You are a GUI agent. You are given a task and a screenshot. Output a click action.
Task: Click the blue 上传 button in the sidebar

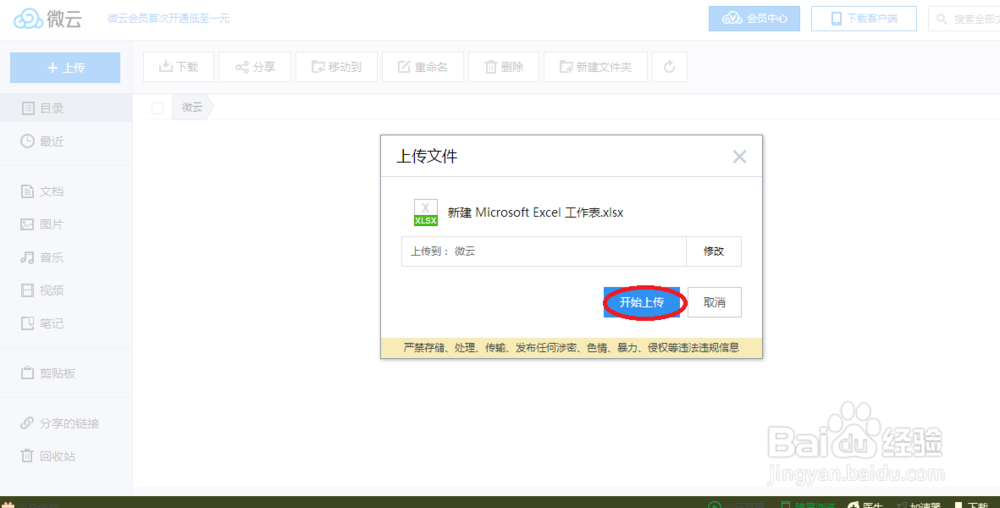[65, 68]
